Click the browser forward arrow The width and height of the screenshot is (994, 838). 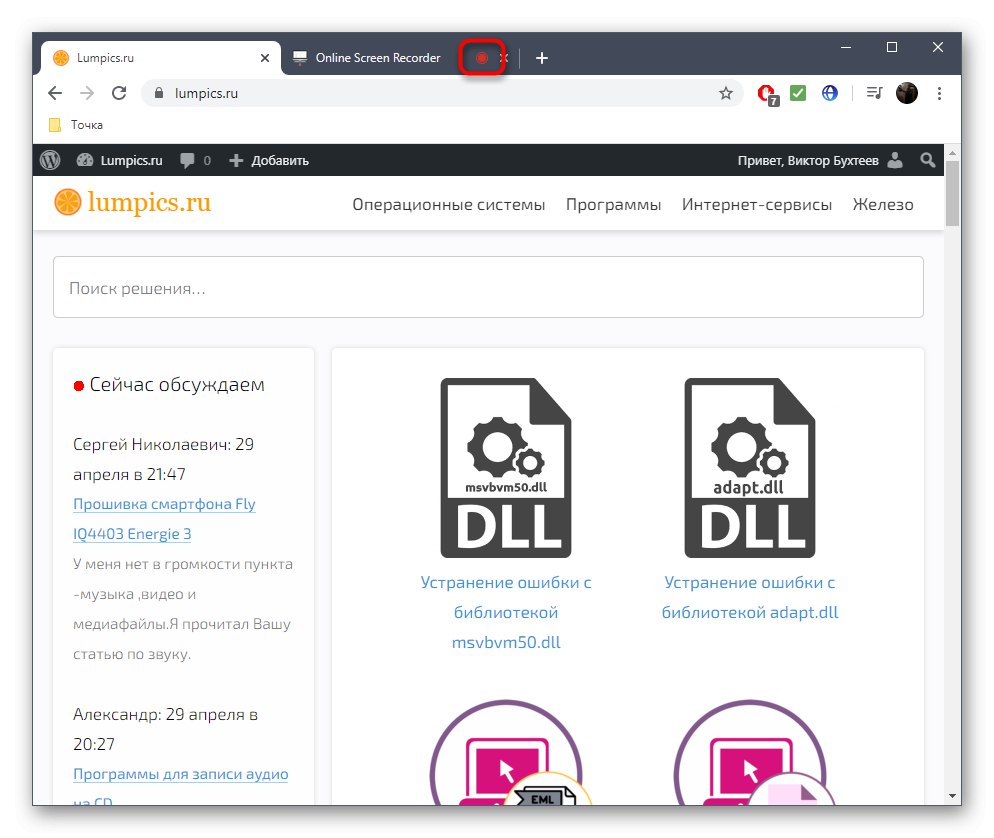pyautogui.click(x=87, y=93)
